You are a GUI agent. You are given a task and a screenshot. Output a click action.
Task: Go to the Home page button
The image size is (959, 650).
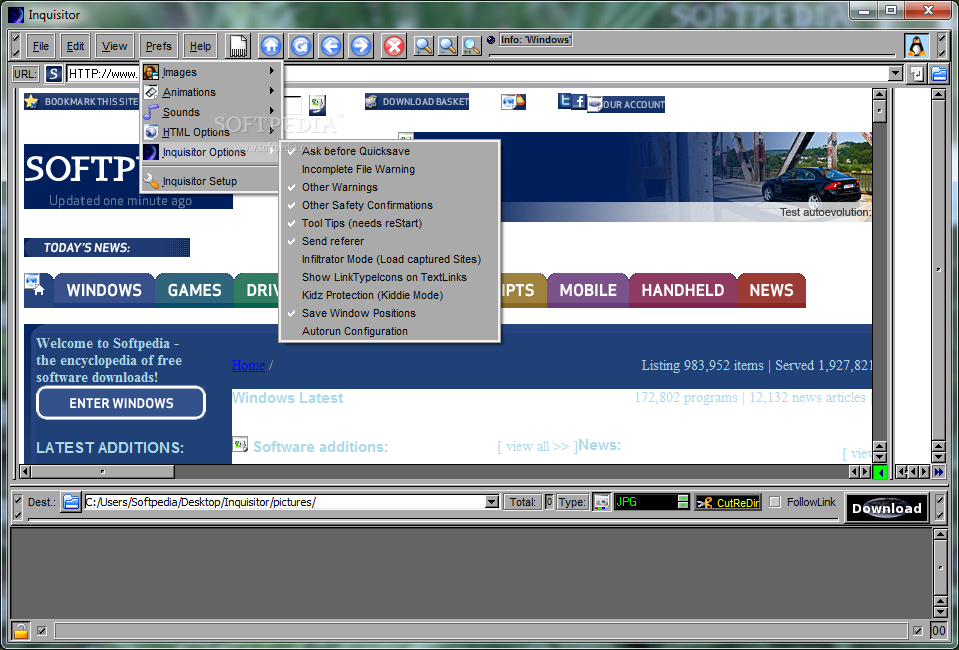[x=271, y=46]
